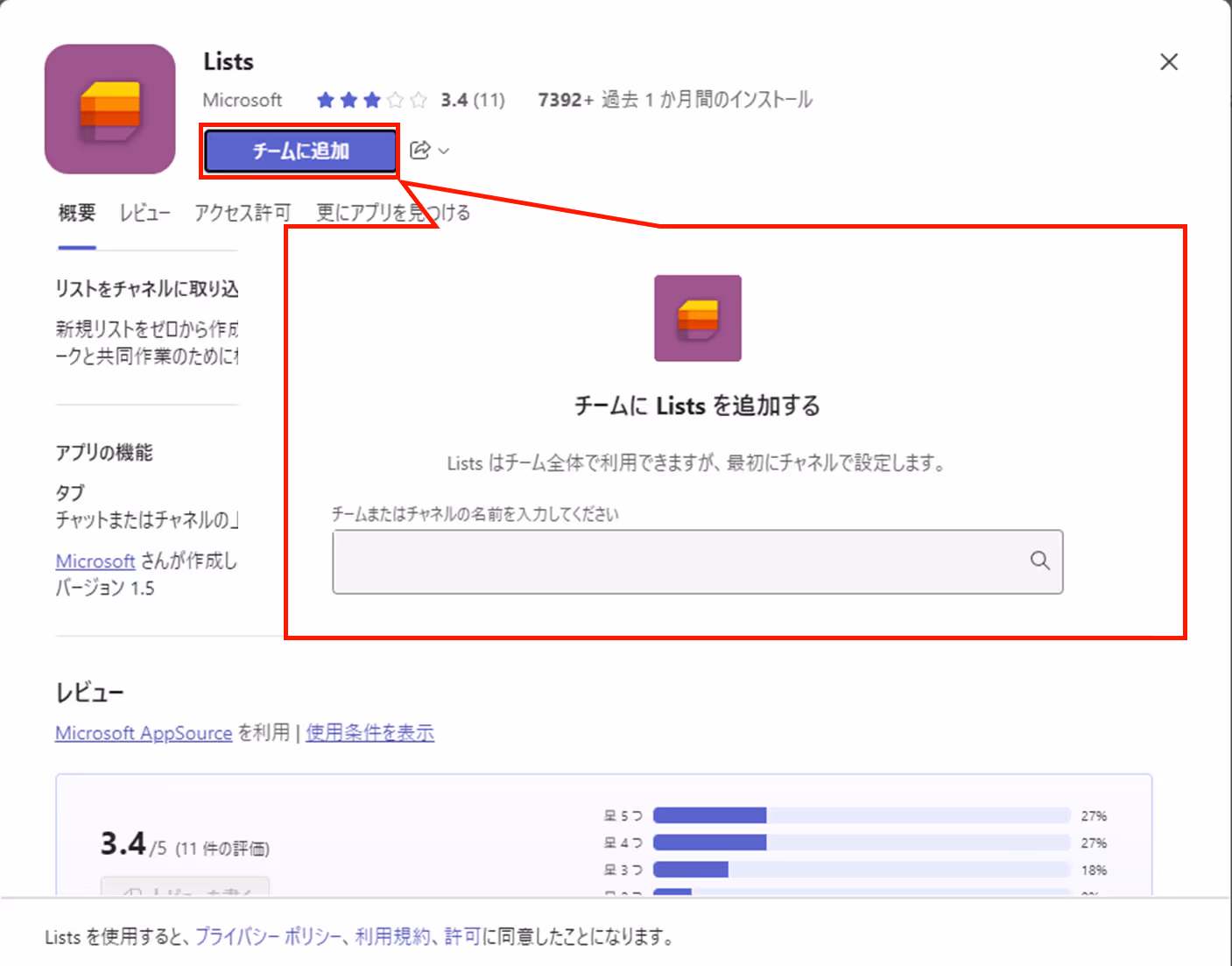Click the チームに追加 button
The image size is (1232, 966).
(x=300, y=152)
